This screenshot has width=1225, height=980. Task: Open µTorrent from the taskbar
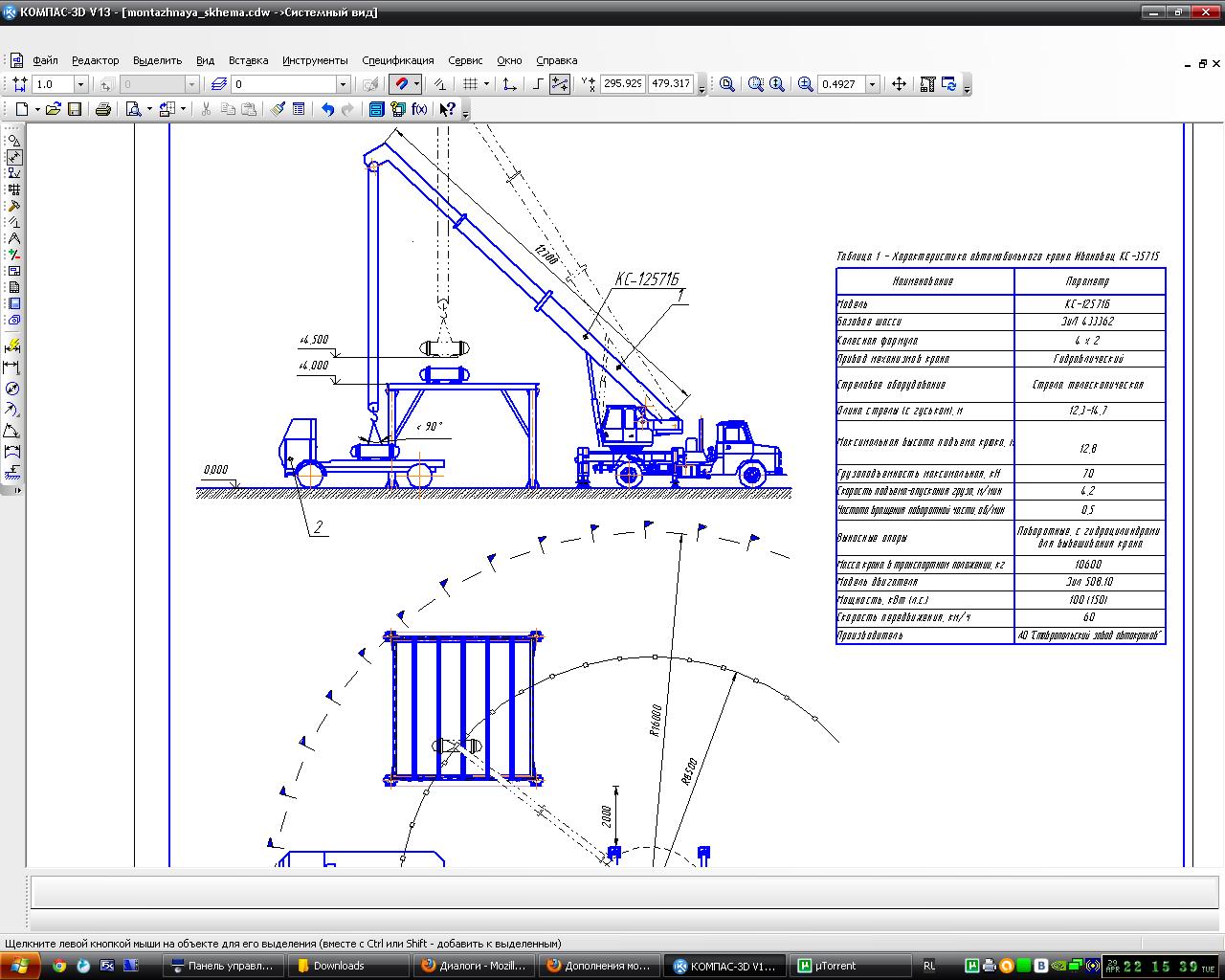pyautogui.click(x=829, y=966)
